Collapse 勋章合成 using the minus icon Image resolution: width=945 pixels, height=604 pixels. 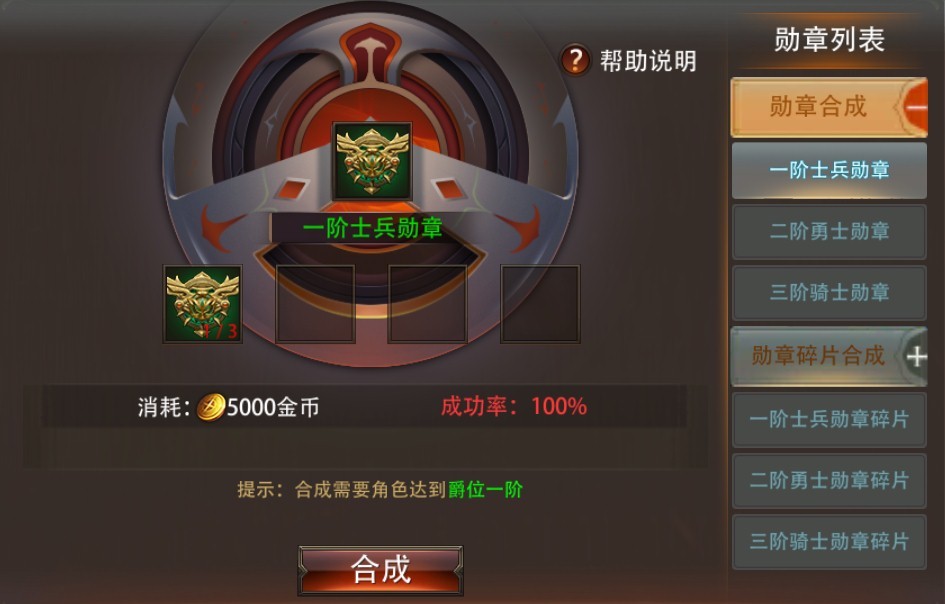coord(915,107)
